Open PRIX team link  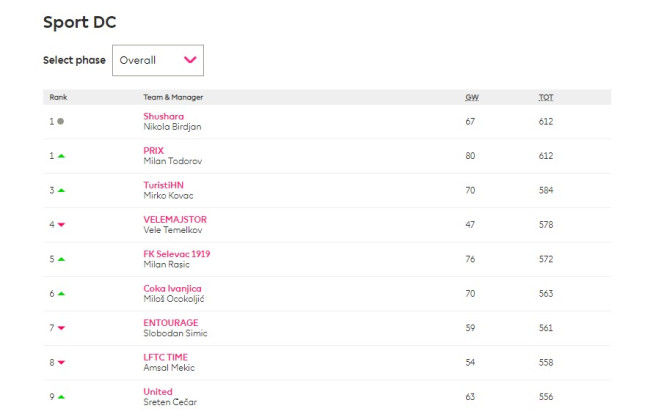(x=153, y=150)
